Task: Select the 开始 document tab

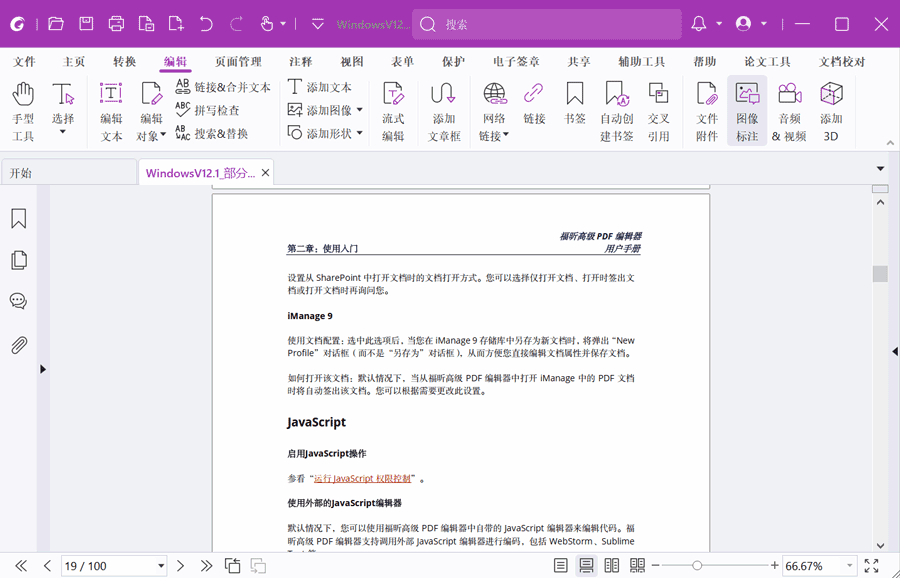Action: coord(68,173)
